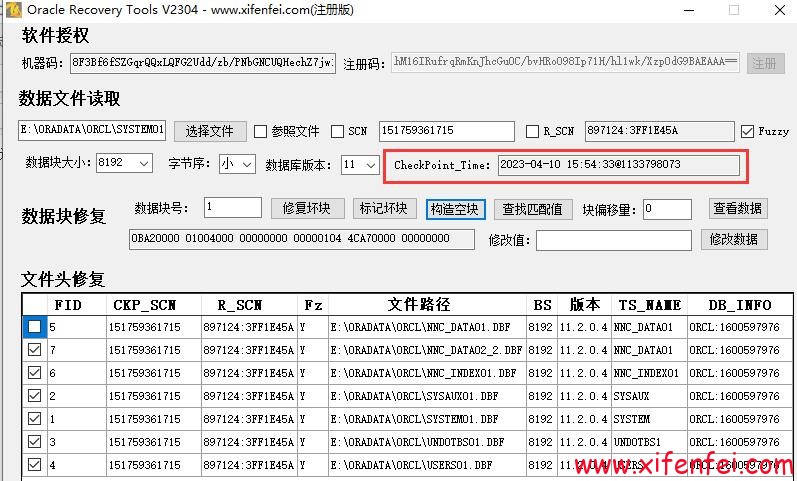The height and width of the screenshot is (481, 797).
Task: Click the BS cell 8192 in the UNDOTBS01 row
Action: tap(542, 441)
